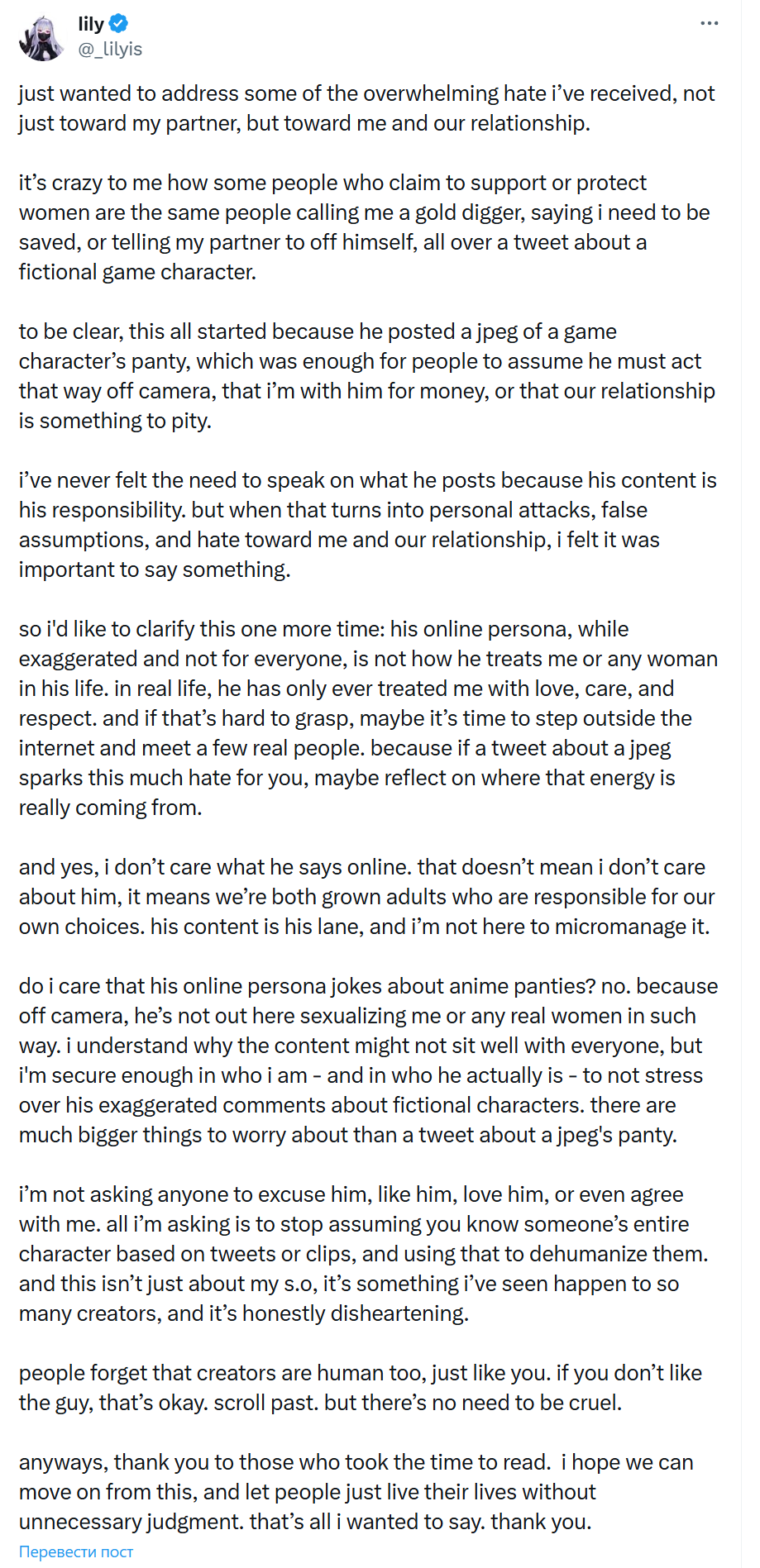Screen dimensions: 760x1568
Task: Click the line "is something to pity."
Action: click(115, 421)
